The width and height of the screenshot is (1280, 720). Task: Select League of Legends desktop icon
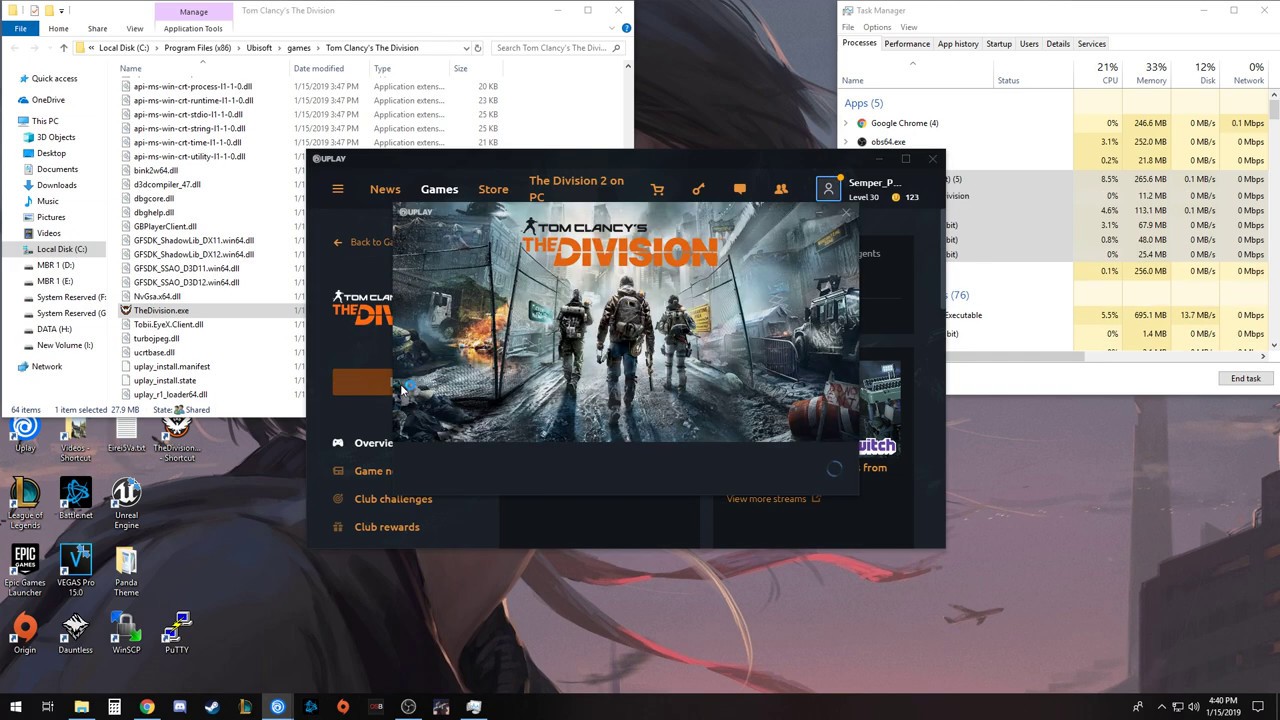[x=25, y=503]
